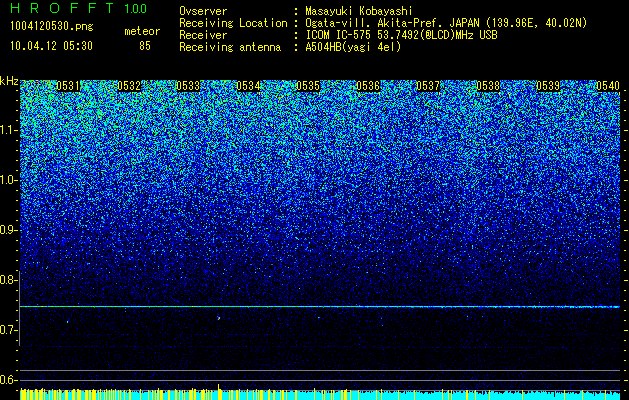
Task: Select the 0.7 frequency axis label
Action: click(x=8, y=330)
